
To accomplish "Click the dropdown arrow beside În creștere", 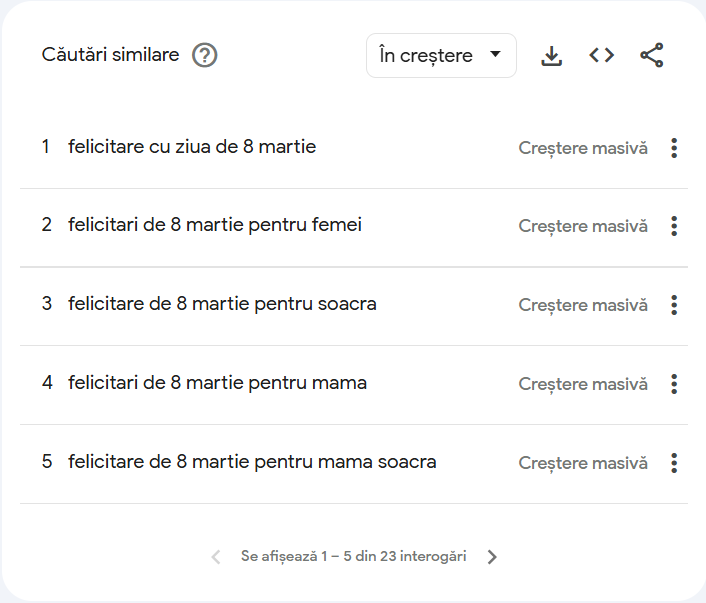I will tap(495, 54).
